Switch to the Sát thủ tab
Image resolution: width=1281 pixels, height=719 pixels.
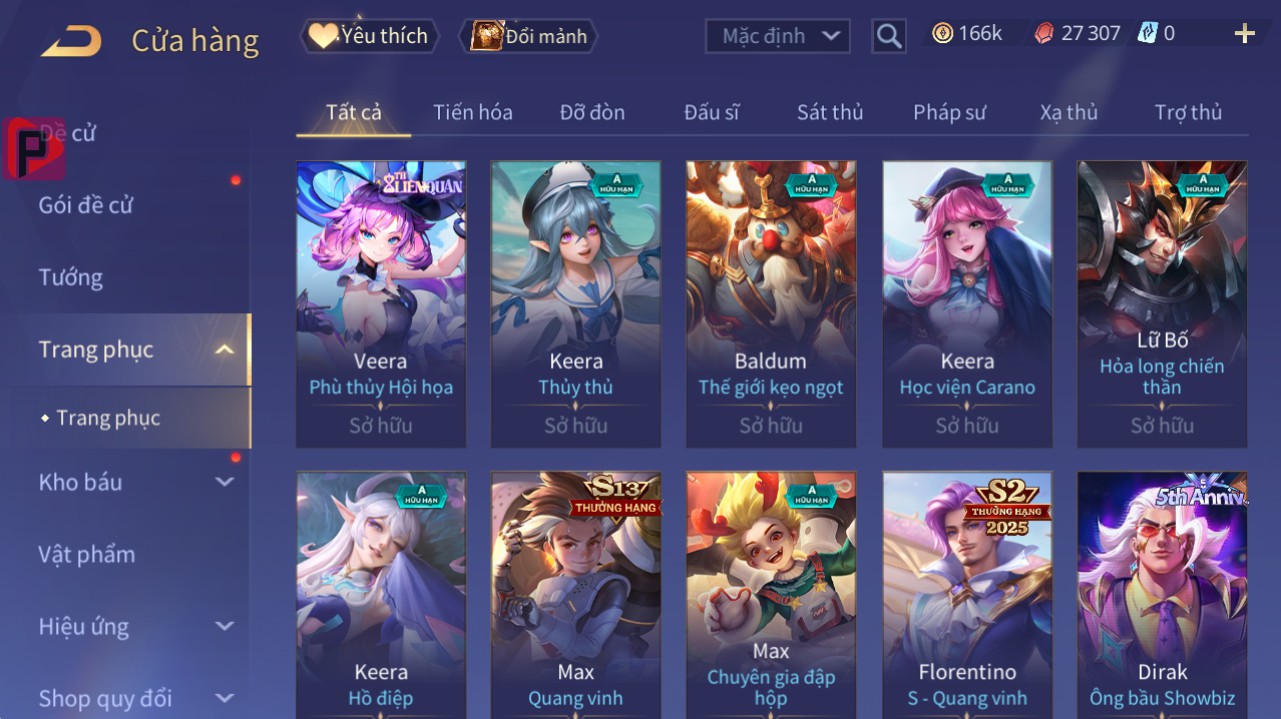pos(830,112)
